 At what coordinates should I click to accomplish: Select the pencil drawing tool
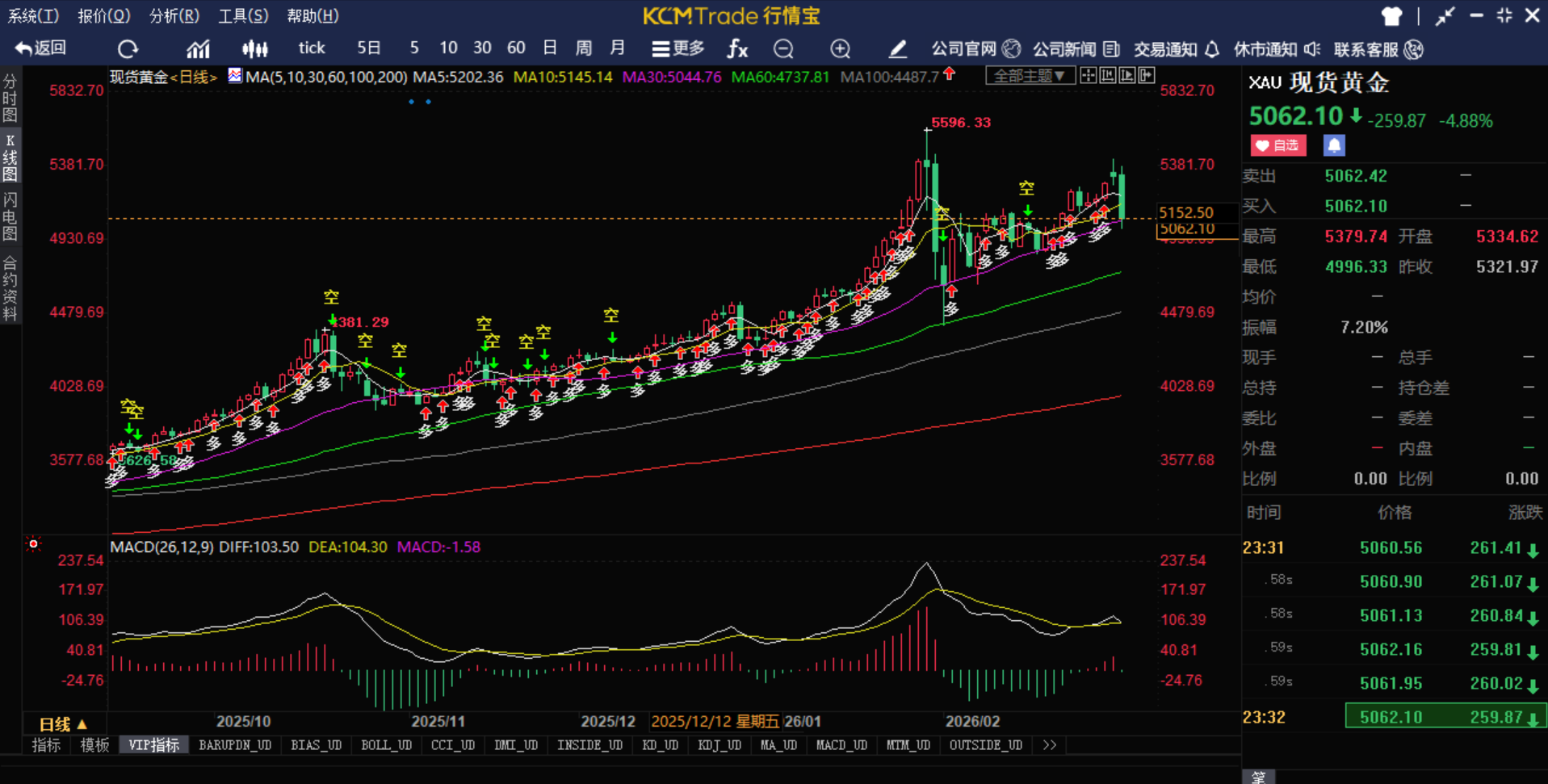coord(897,49)
